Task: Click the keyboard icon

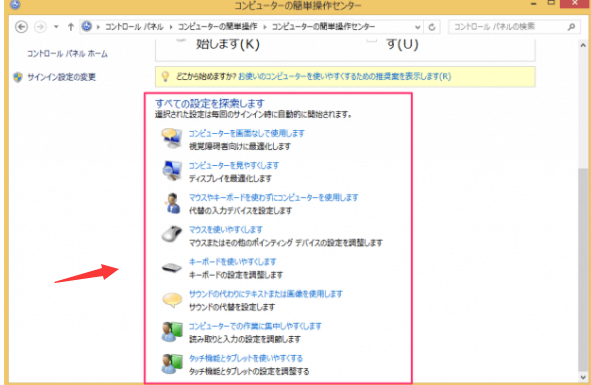Action: [172, 267]
